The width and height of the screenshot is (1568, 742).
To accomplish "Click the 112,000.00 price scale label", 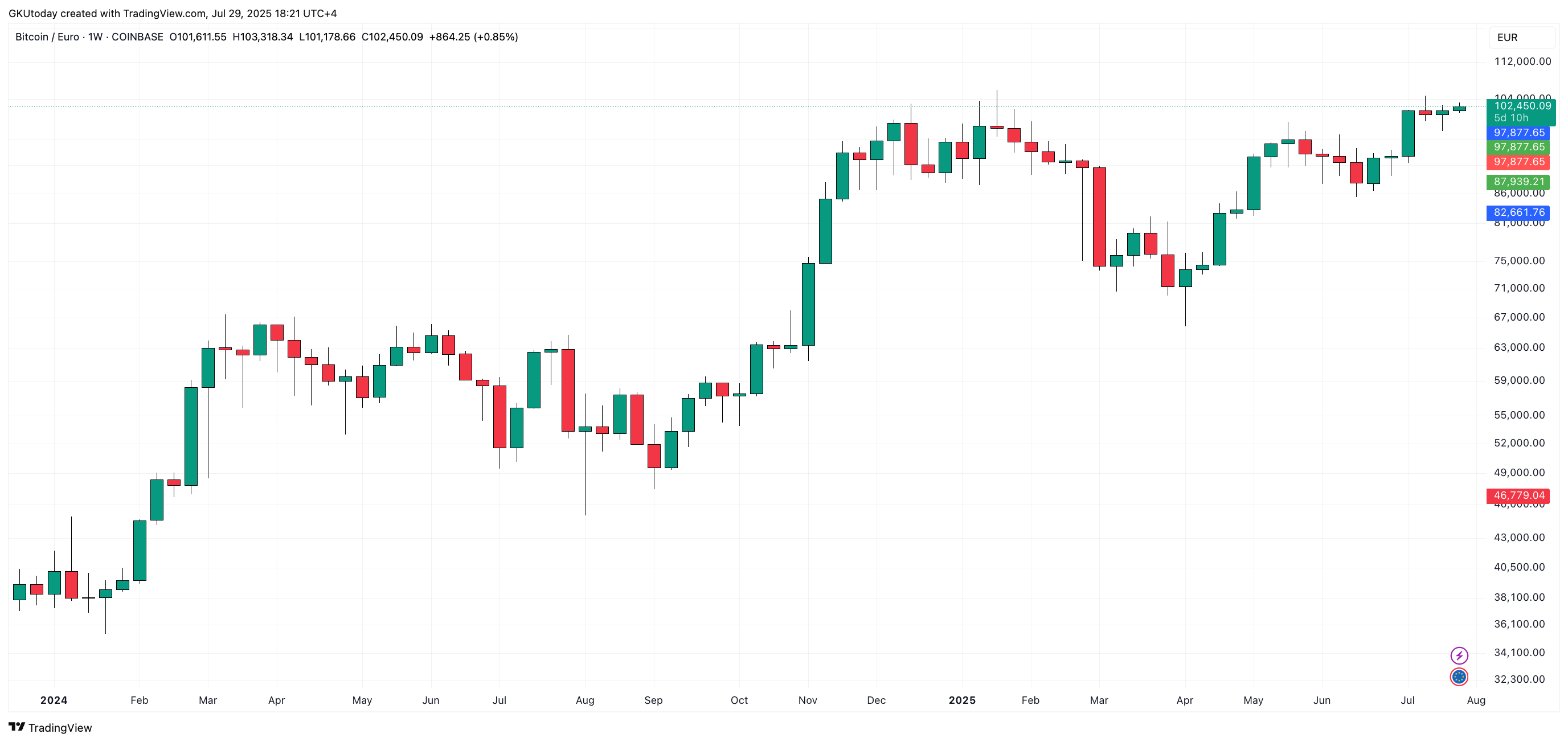I will (x=1522, y=62).
